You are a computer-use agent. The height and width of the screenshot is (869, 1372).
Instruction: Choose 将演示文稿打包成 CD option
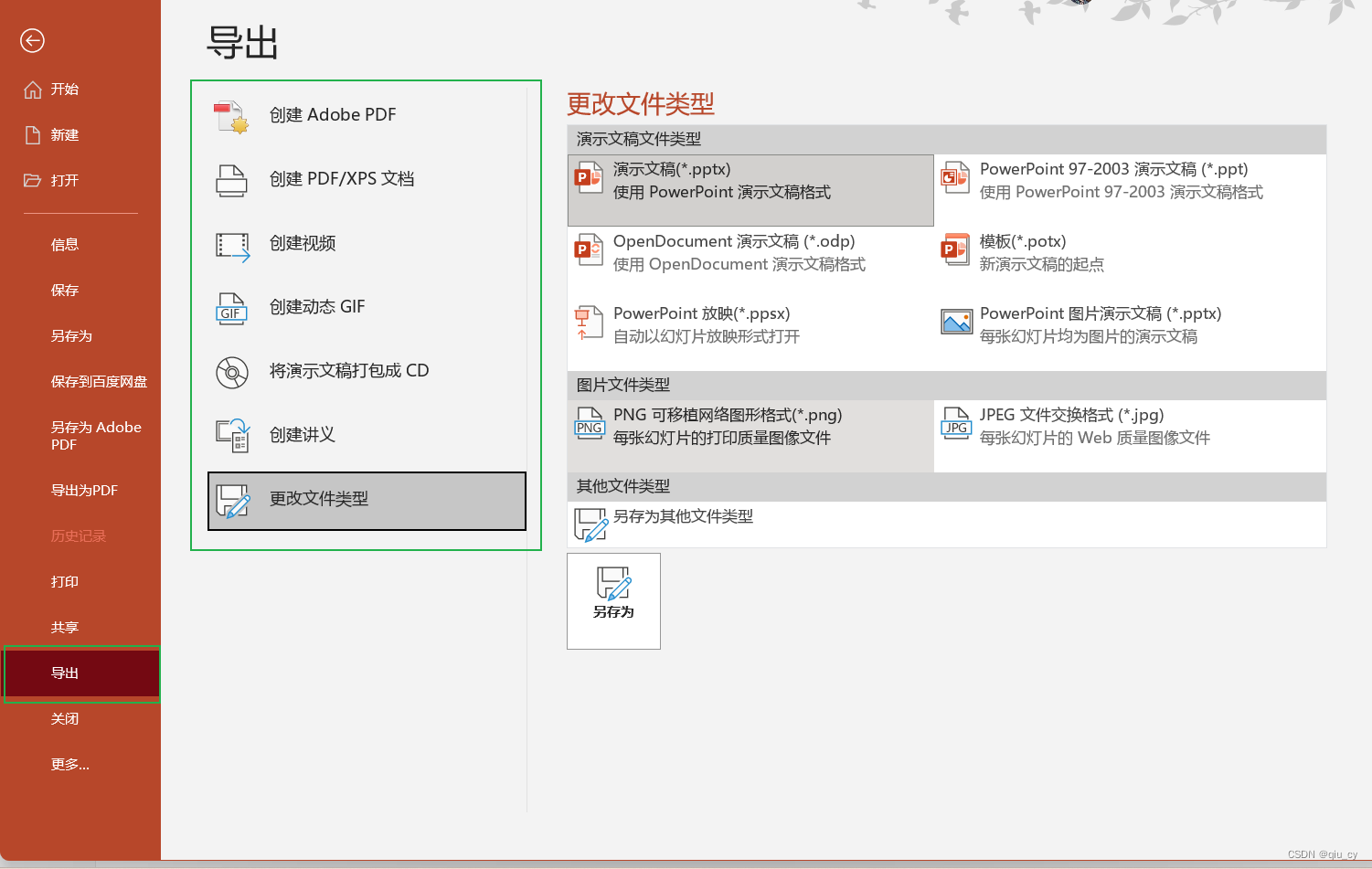(367, 371)
